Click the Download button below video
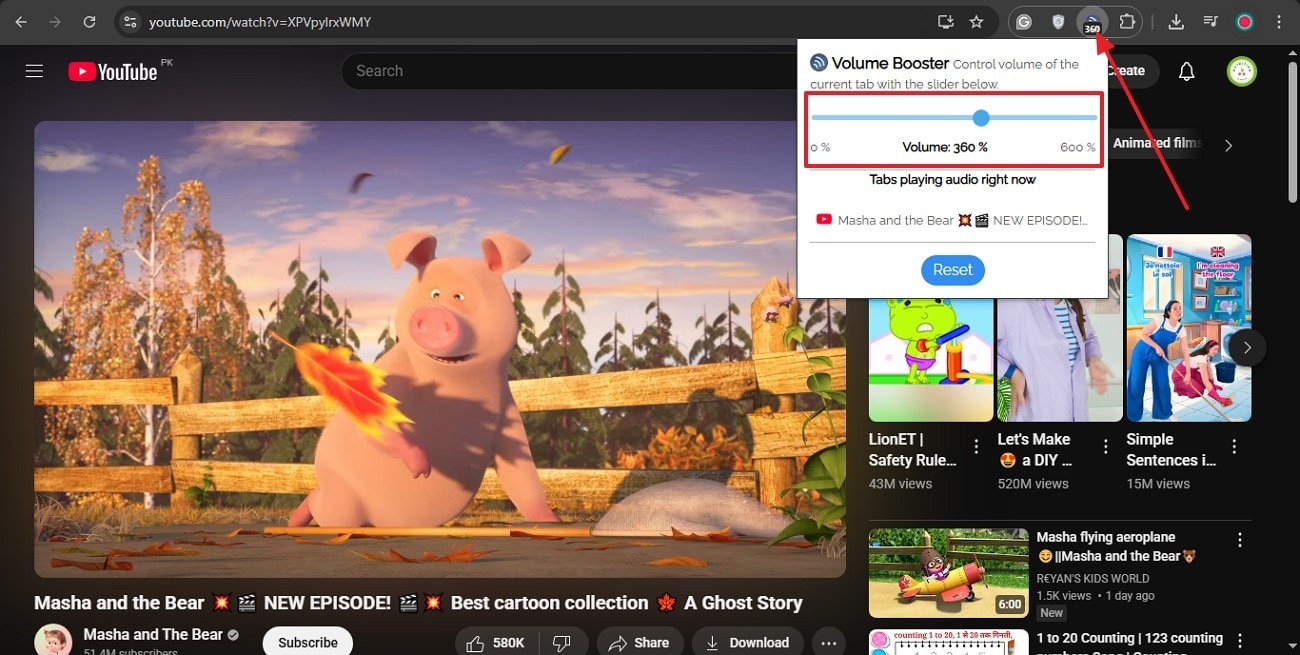The width and height of the screenshot is (1300, 655). (748, 642)
